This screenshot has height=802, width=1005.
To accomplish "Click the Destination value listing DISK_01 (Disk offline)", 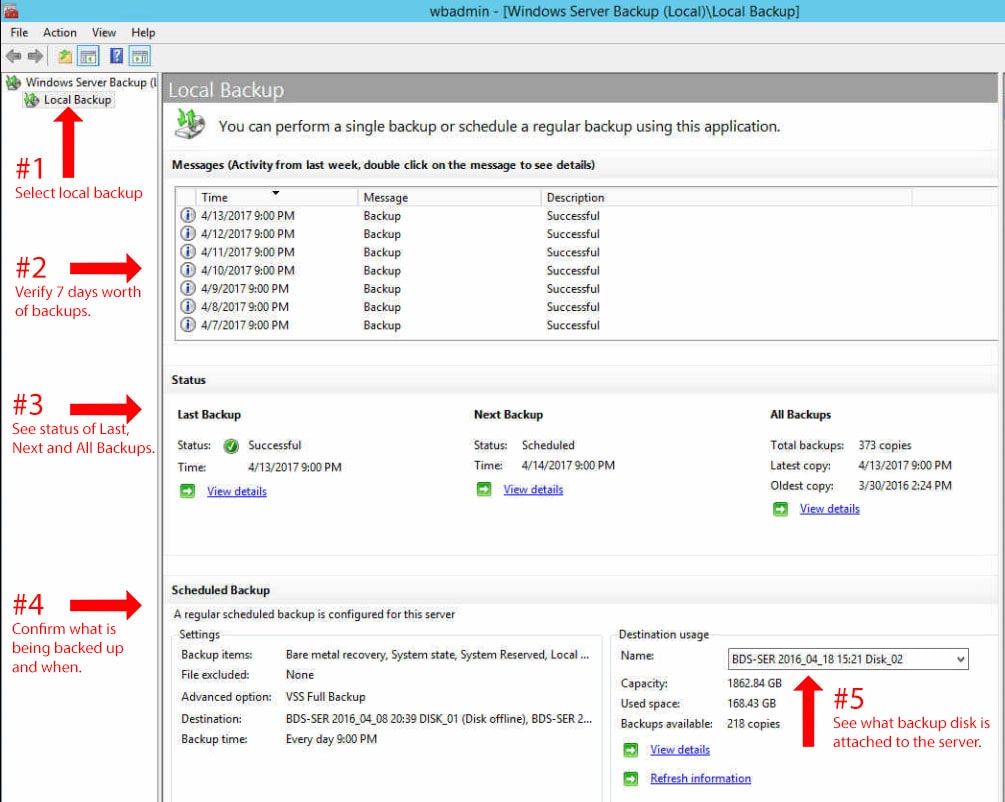I will (x=438, y=719).
